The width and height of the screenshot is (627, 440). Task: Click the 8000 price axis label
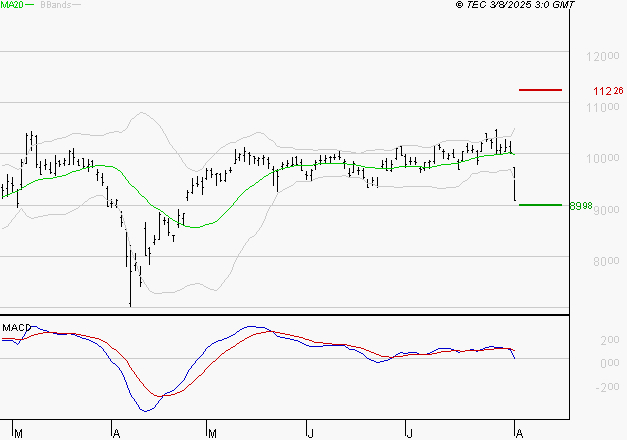pos(606,262)
